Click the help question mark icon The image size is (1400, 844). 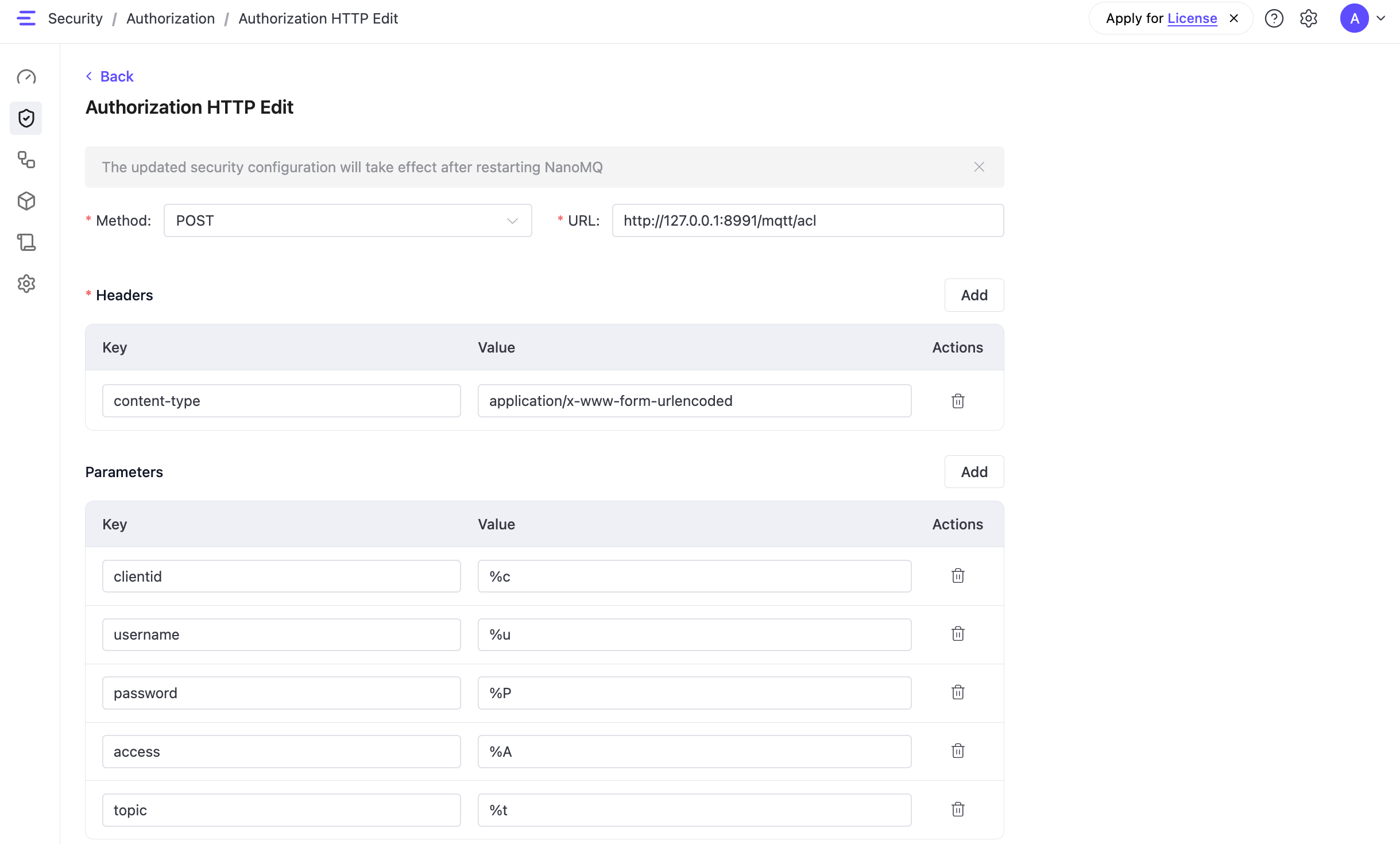1274,18
